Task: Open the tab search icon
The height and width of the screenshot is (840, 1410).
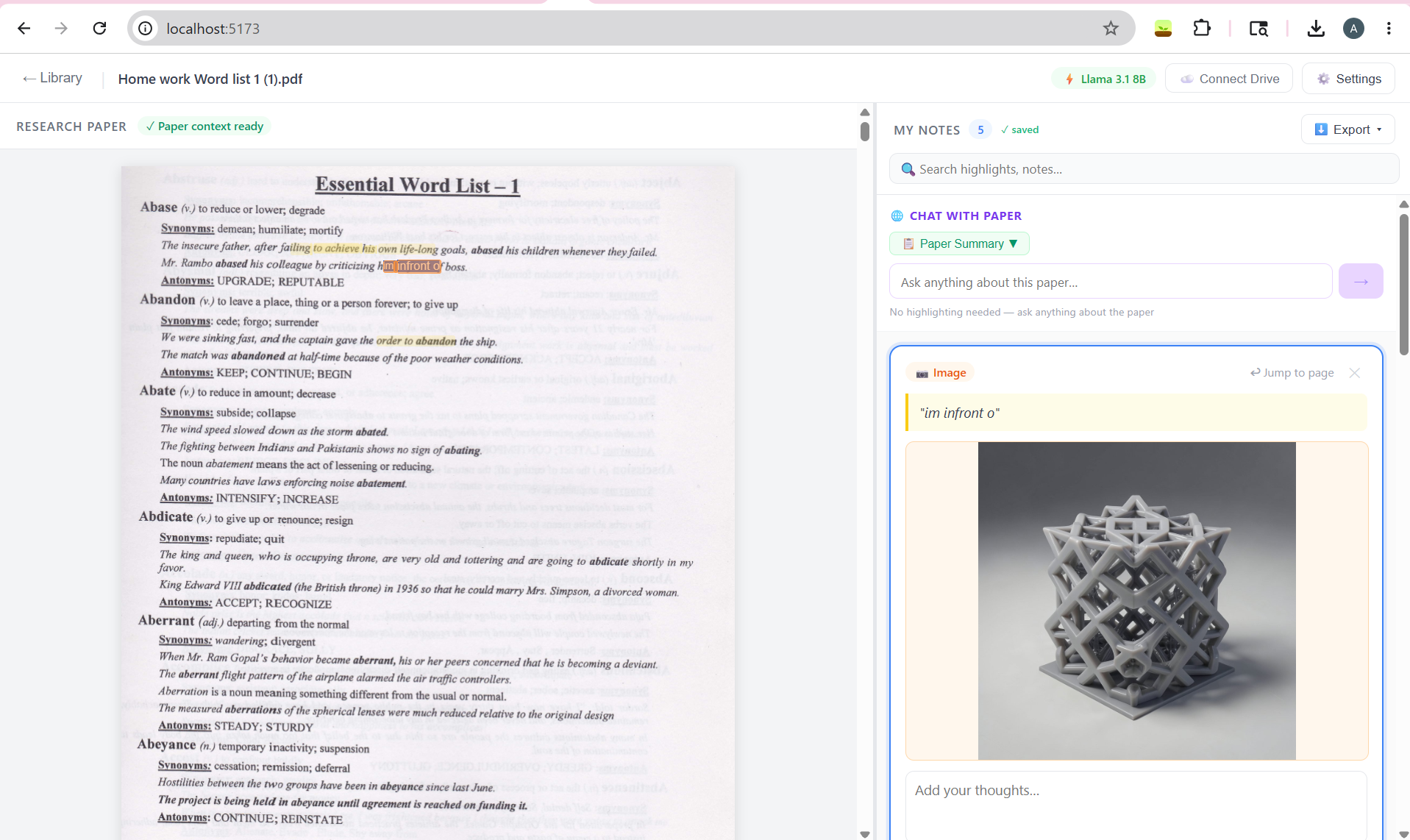Action: (1258, 28)
